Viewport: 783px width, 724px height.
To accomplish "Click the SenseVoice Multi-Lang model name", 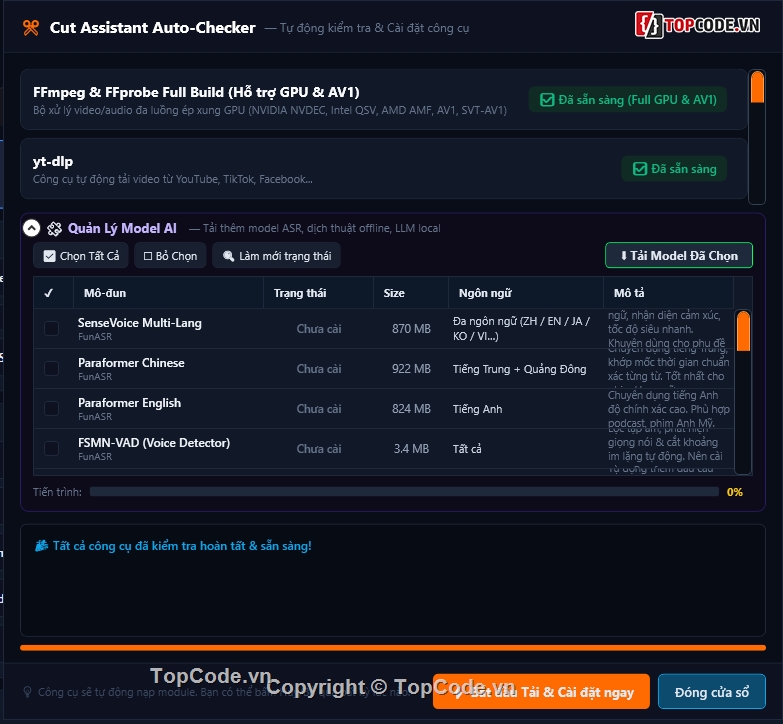I will click(140, 323).
